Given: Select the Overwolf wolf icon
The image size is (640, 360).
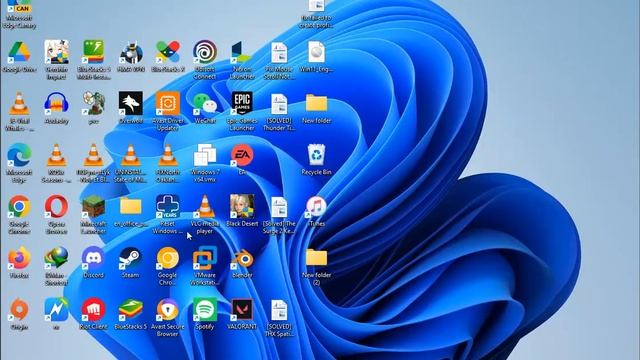Looking at the screenshot, I should click(131, 103).
